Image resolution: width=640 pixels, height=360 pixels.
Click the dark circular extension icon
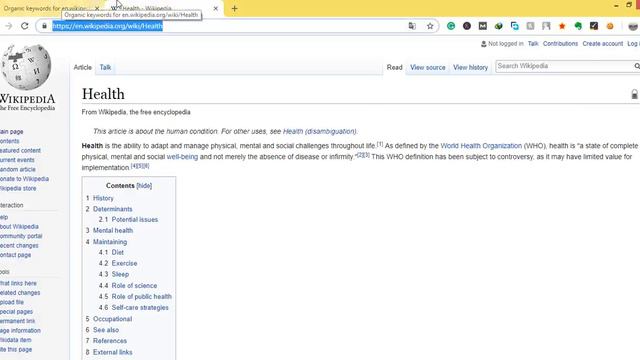(467, 26)
